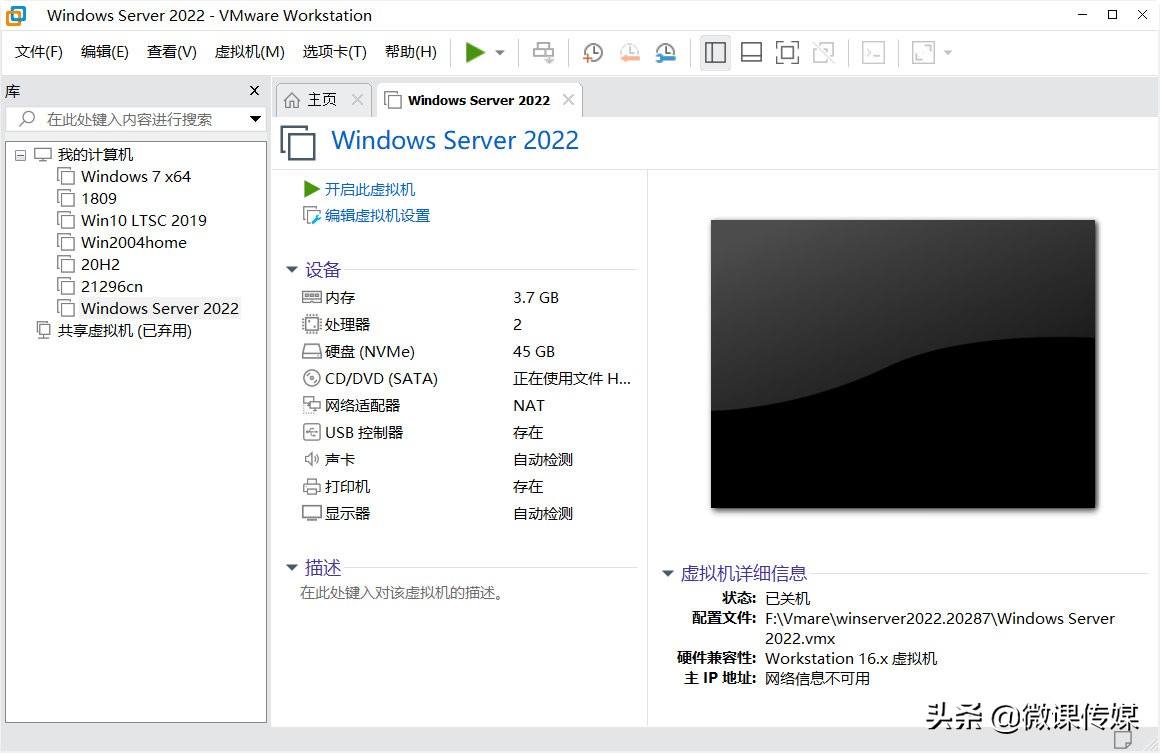Toggle the library sidebar view icon
This screenshot has width=1160, height=753.
pyautogui.click(x=715, y=53)
